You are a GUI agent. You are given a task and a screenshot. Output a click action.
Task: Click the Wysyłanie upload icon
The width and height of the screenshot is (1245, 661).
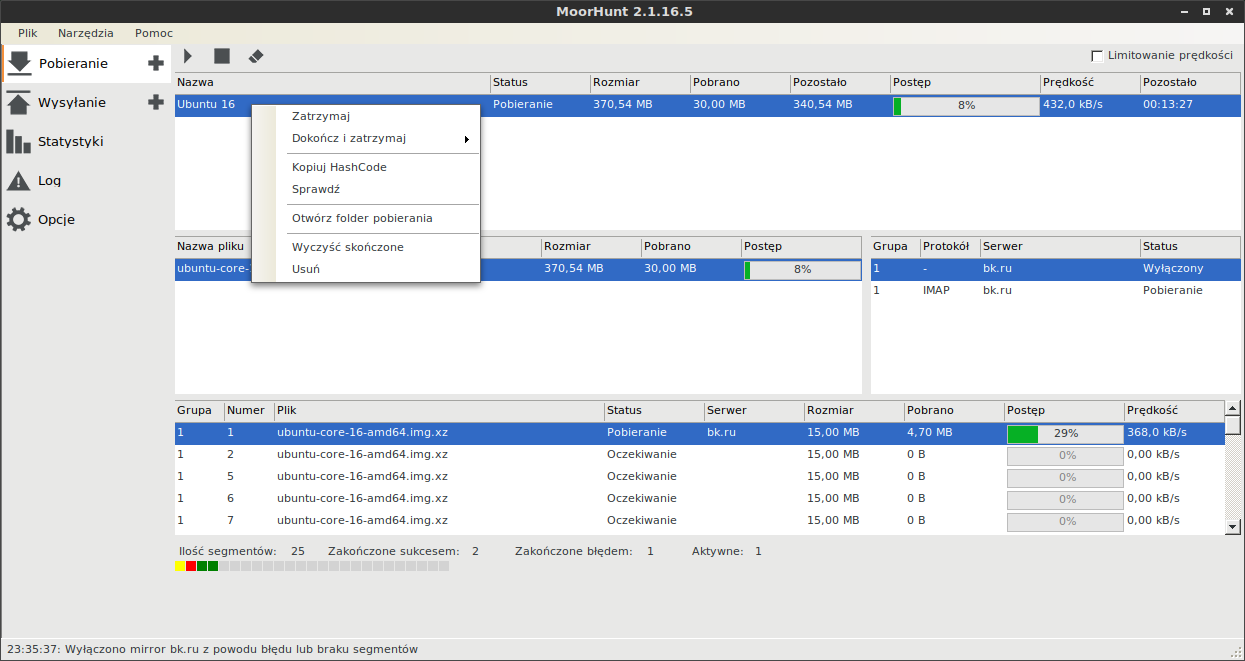pyautogui.click(x=19, y=102)
